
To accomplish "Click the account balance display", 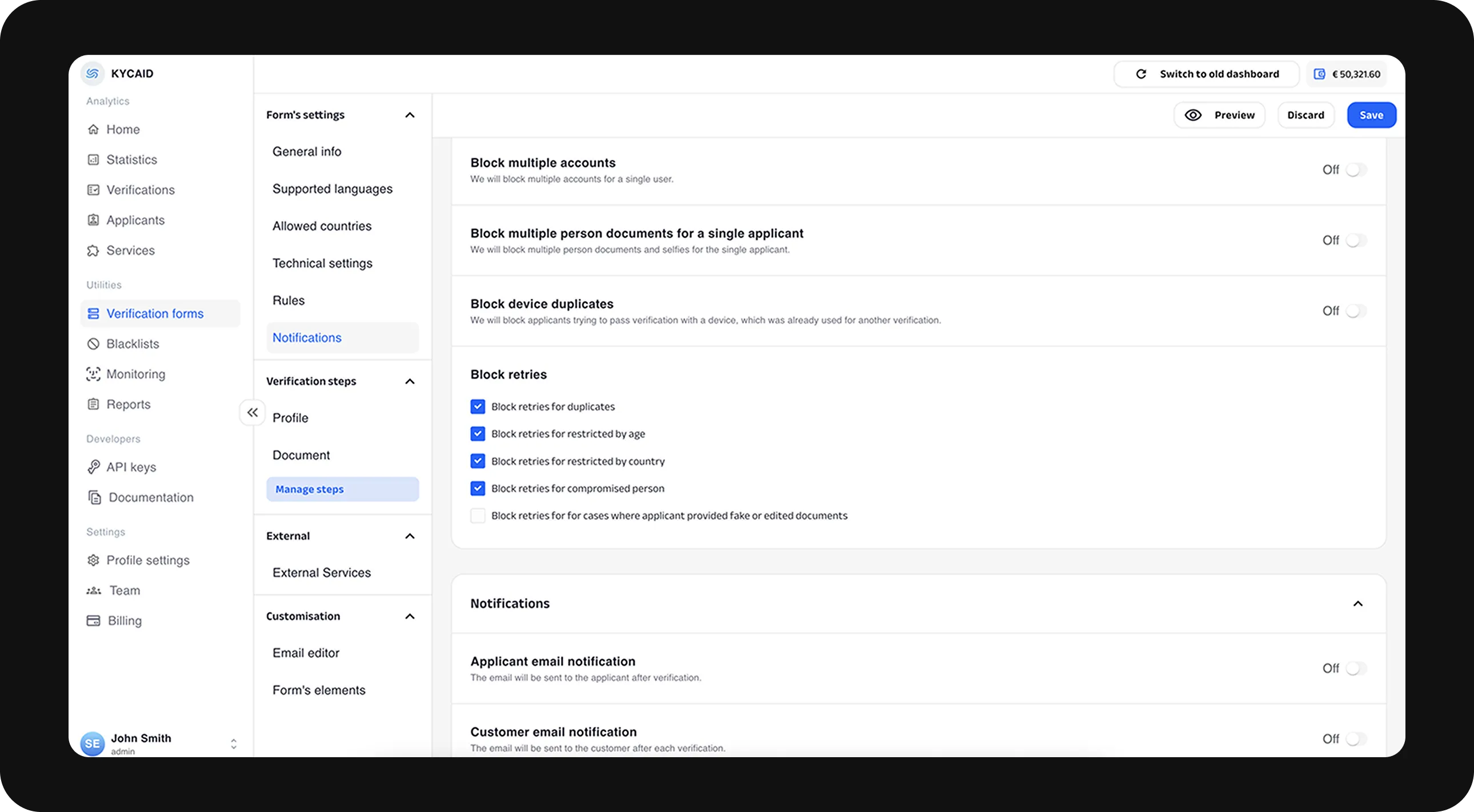I will click(x=1349, y=73).
